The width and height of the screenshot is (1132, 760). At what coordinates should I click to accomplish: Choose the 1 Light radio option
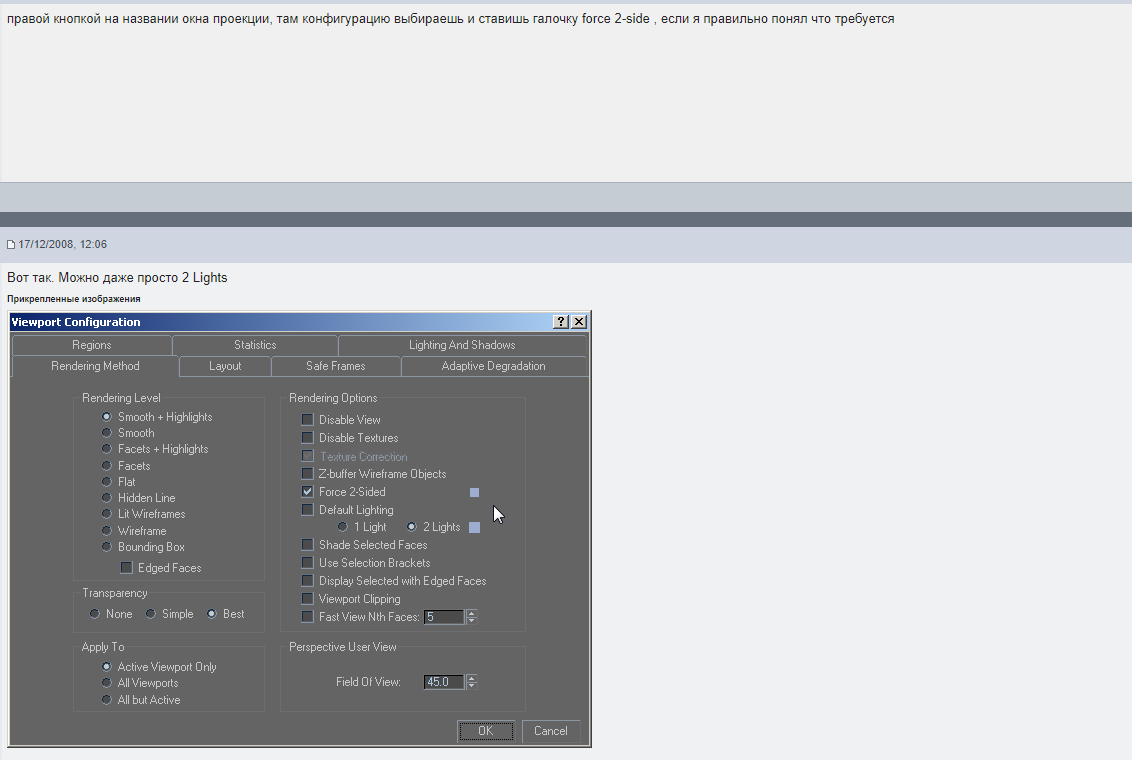(343, 527)
